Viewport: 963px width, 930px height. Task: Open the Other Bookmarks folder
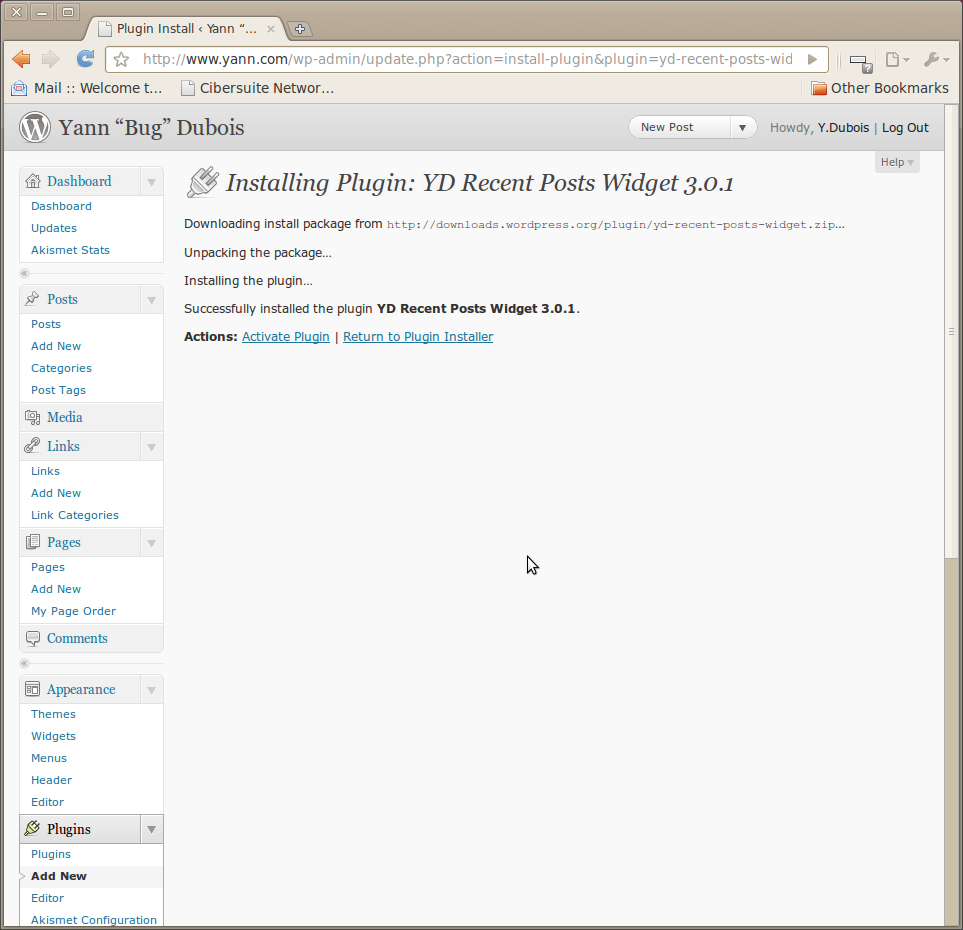[x=879, y=88]
